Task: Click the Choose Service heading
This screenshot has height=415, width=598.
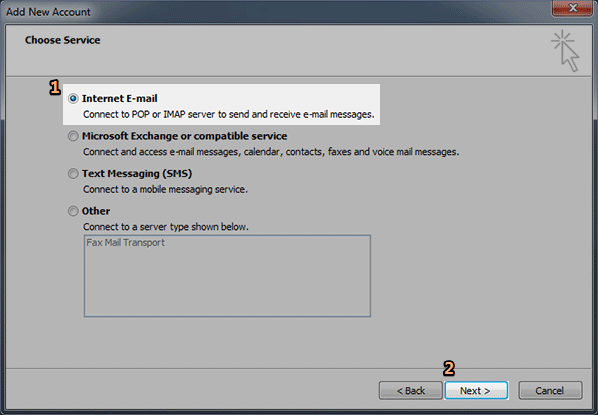Action: [63, 40]
